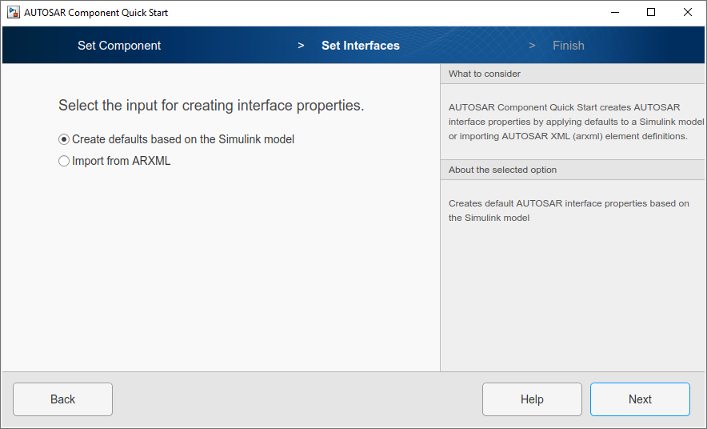Click the window title text in title bar
707x429 pixels.
98,12
